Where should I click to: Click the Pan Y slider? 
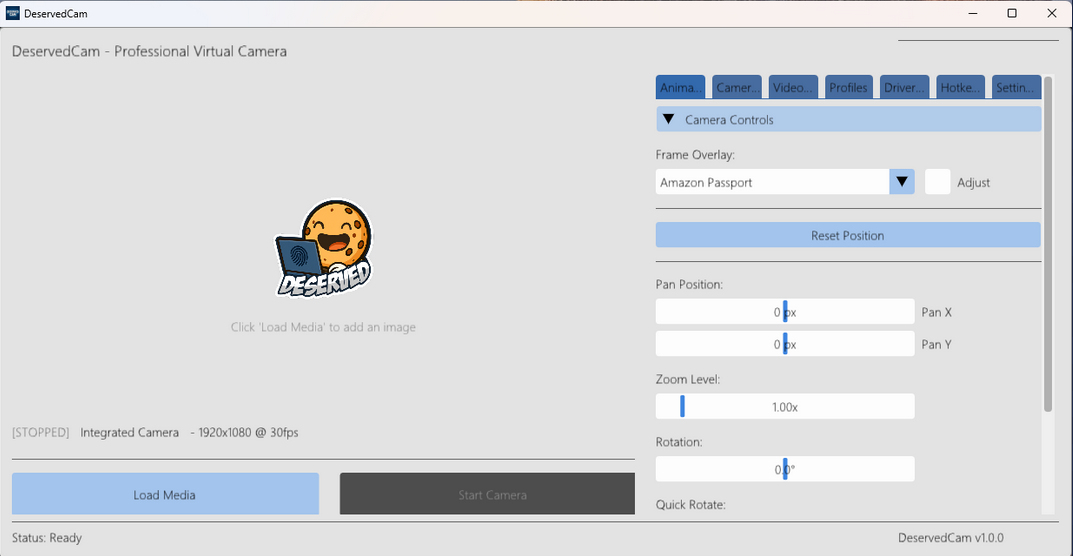(785, 344)
